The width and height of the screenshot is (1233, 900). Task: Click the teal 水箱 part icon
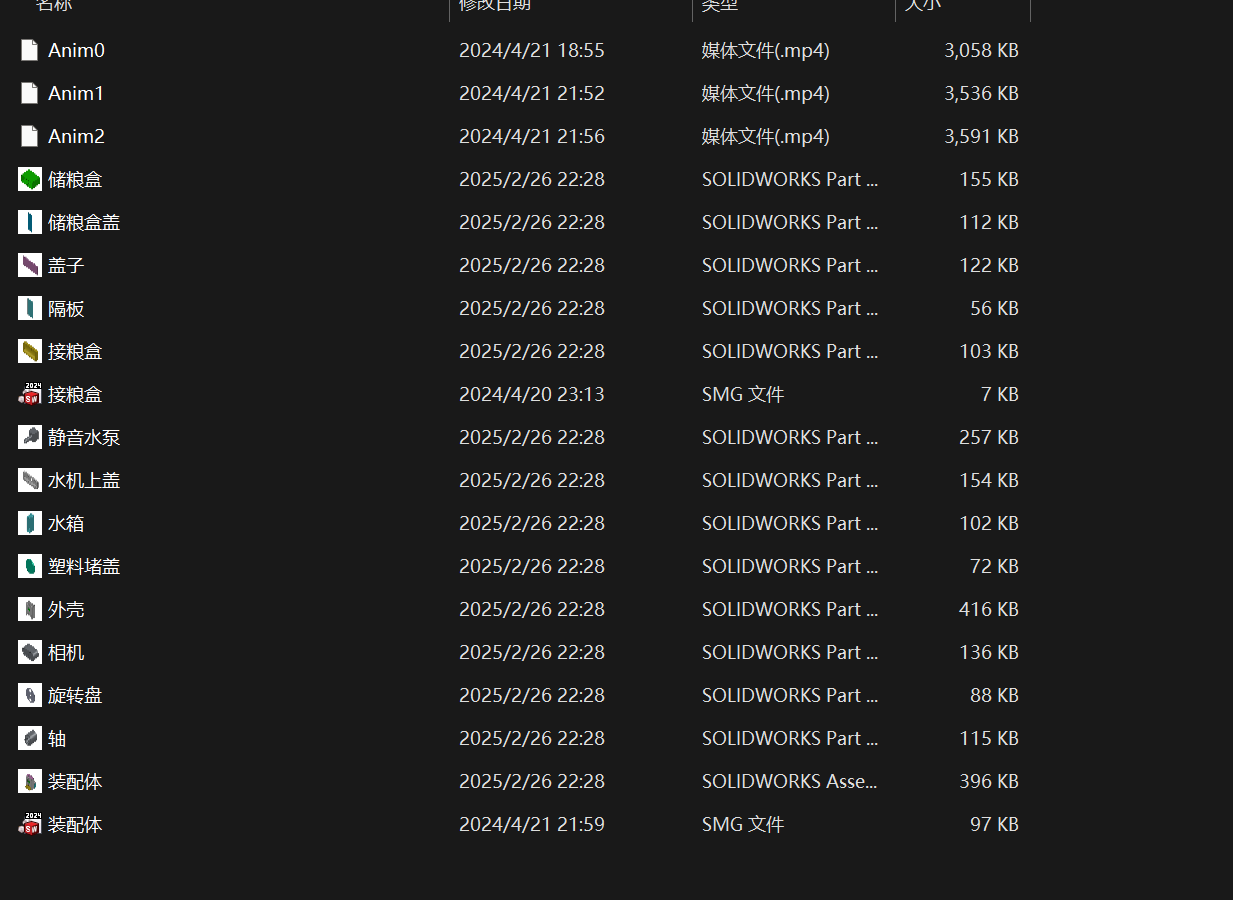click(30, 523)
